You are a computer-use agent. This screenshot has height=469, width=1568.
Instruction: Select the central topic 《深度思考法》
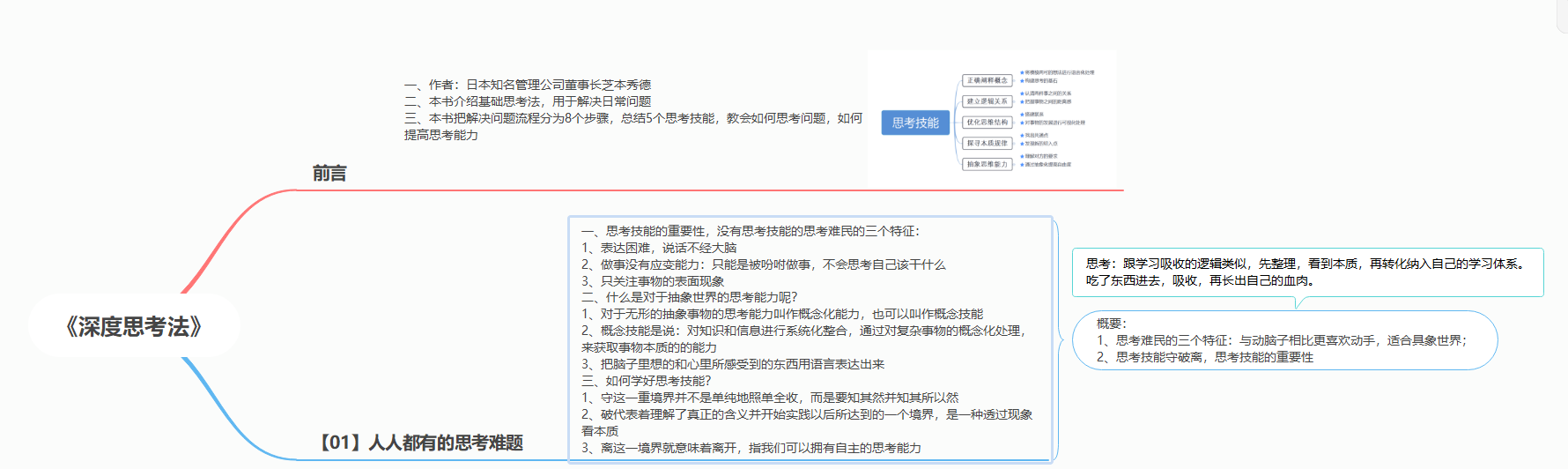tap(134, 327)
